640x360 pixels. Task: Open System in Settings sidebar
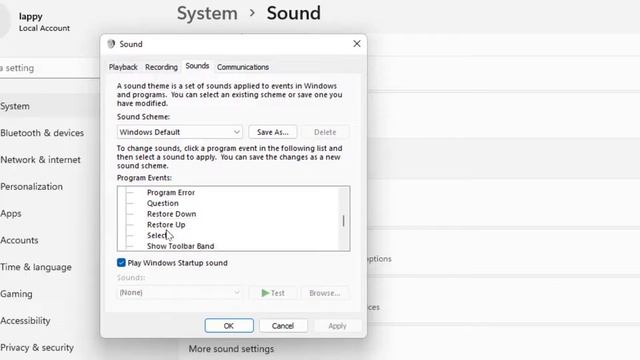tap(15, 106)
